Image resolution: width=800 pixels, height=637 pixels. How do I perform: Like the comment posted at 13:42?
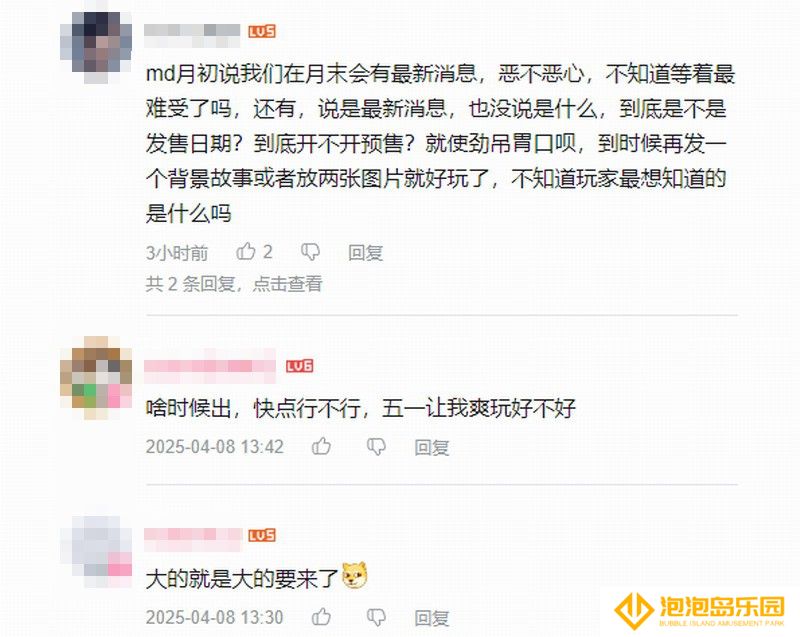[321, 446]
